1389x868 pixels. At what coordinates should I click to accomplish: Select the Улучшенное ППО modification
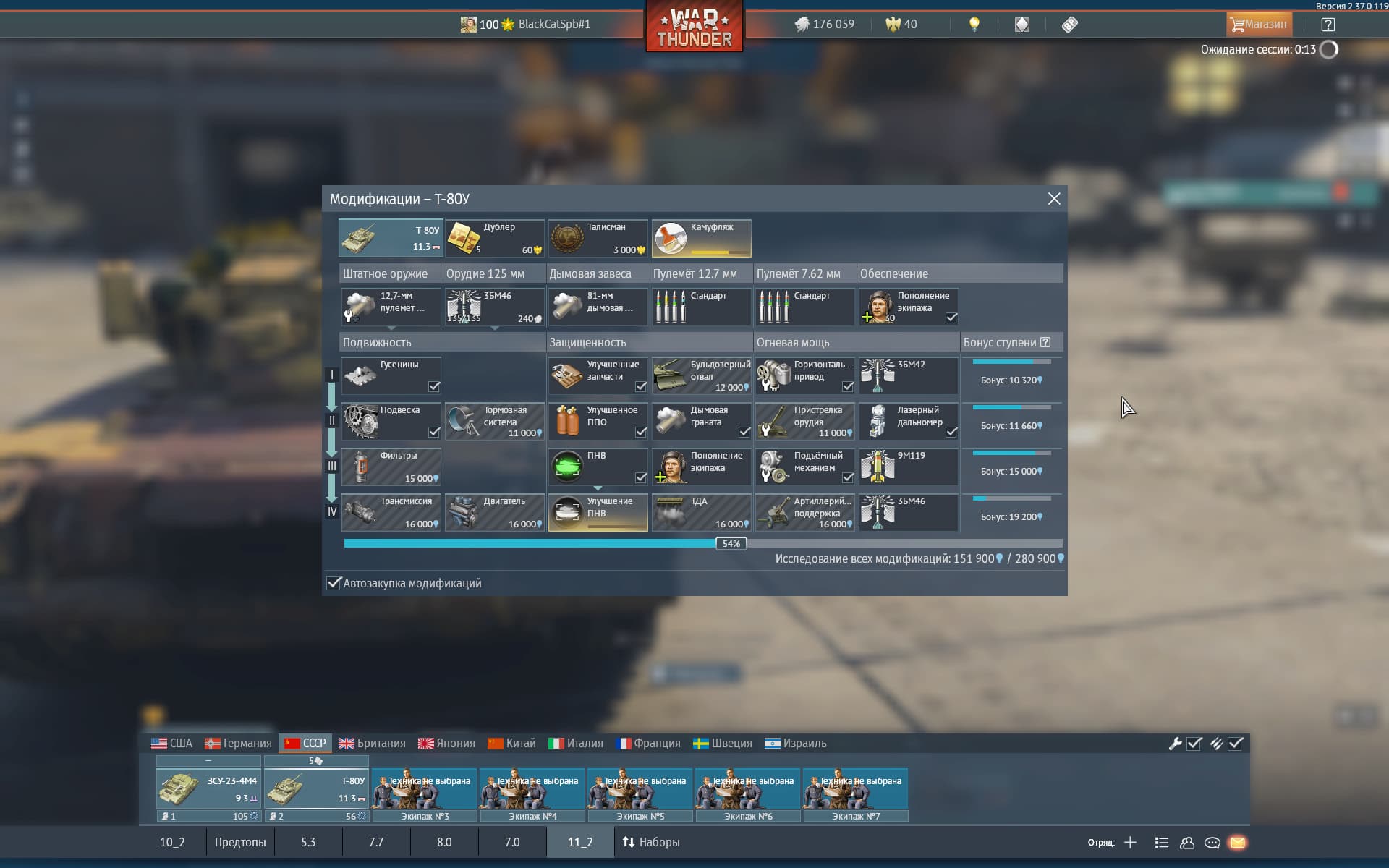click(598, 421)
